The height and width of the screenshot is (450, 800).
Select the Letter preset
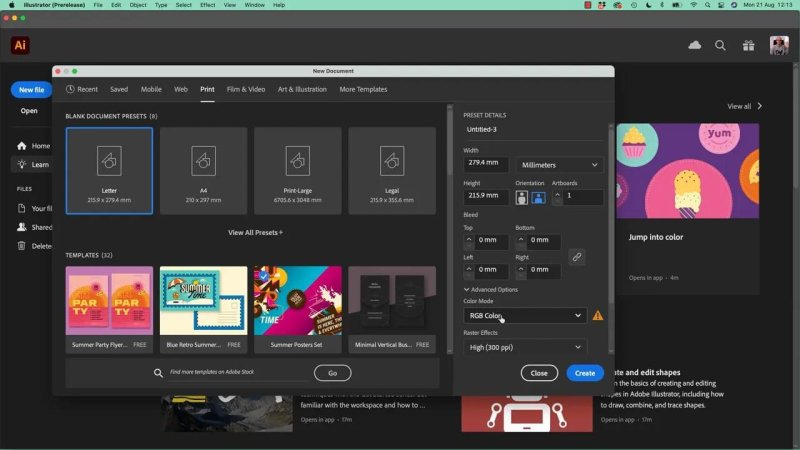109,170
